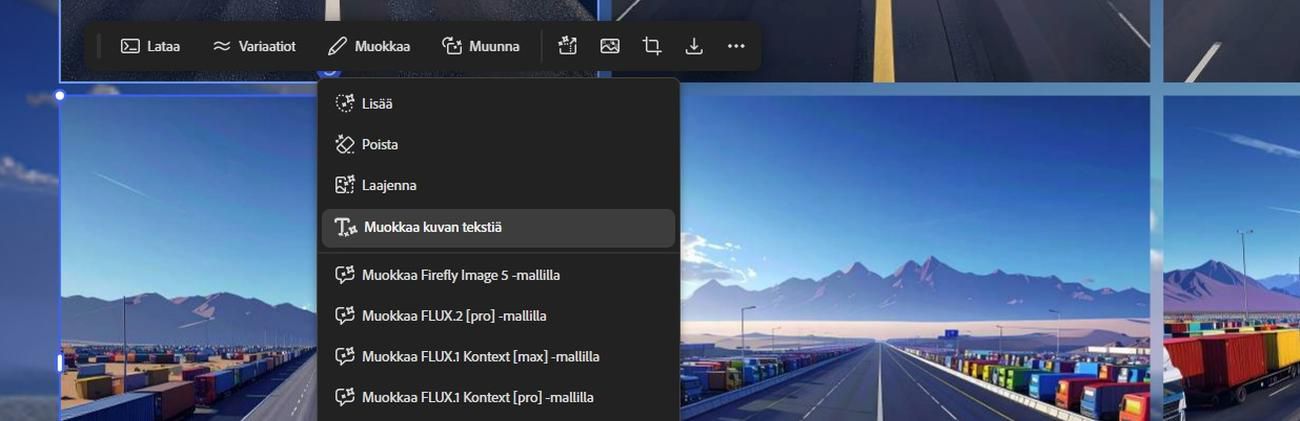Select Muokkaa kuvan tekstiä menu entry

coord(498,227)
